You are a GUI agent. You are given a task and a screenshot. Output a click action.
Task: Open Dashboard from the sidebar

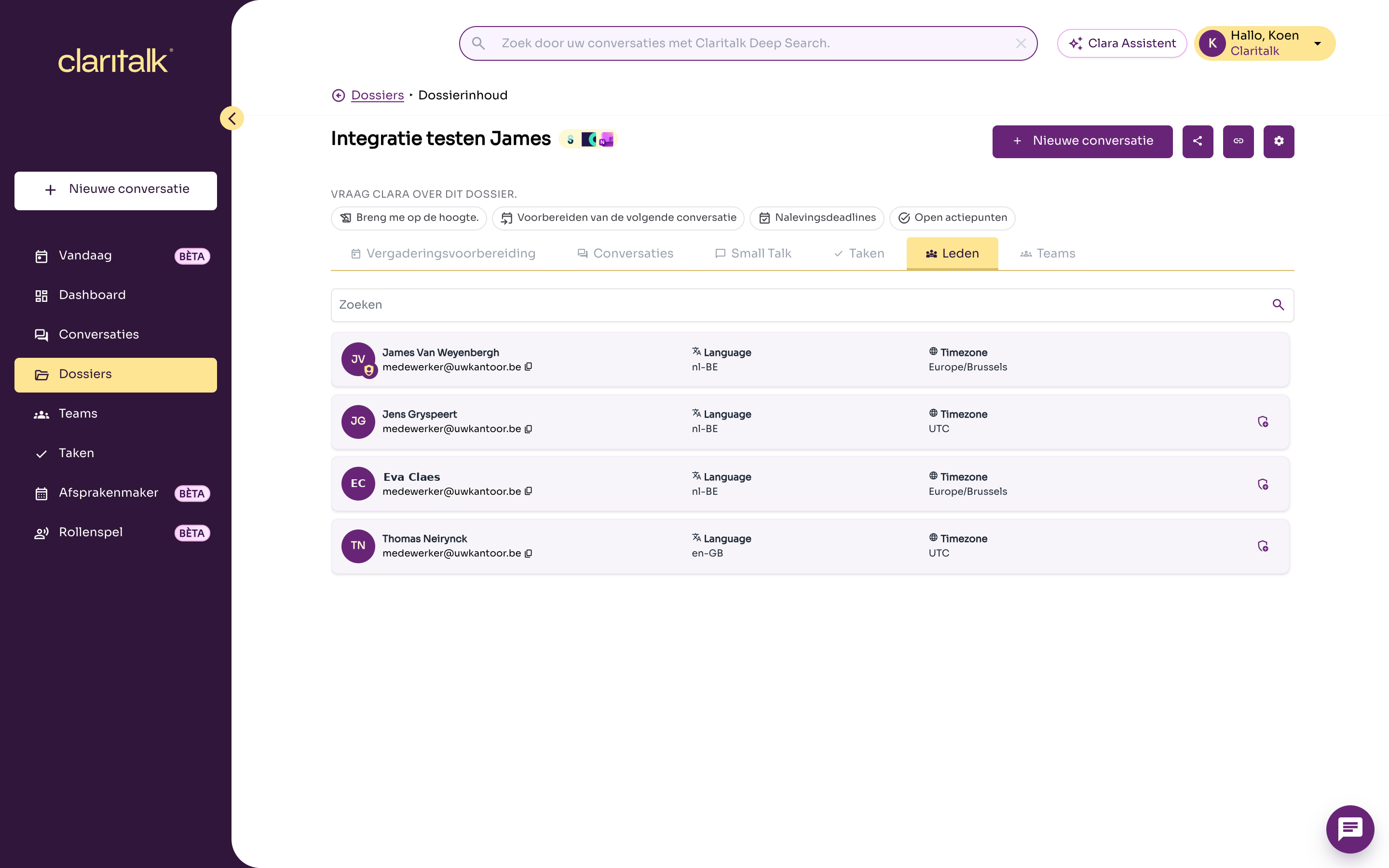point(116,296)
